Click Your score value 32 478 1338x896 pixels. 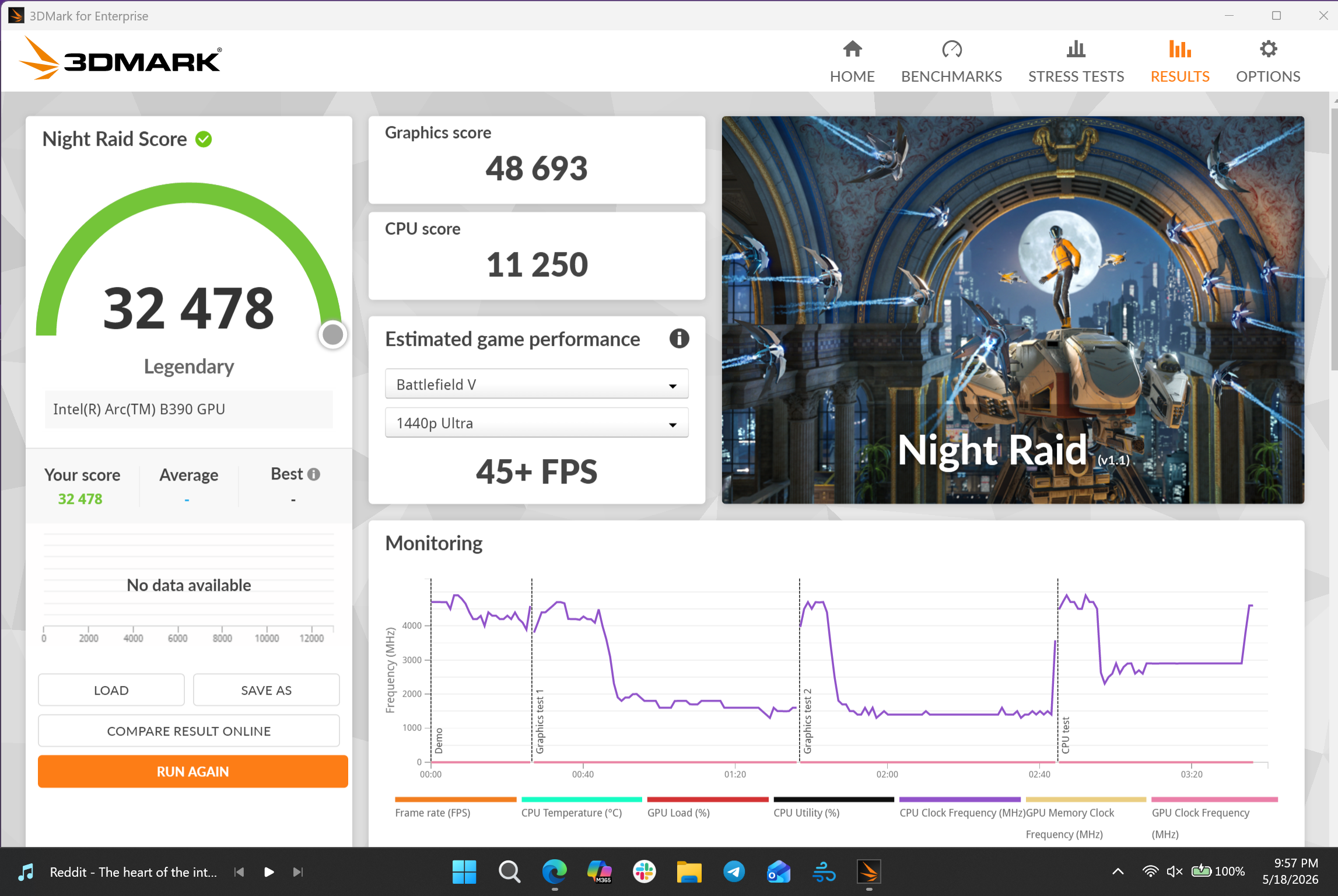point(80,499)
